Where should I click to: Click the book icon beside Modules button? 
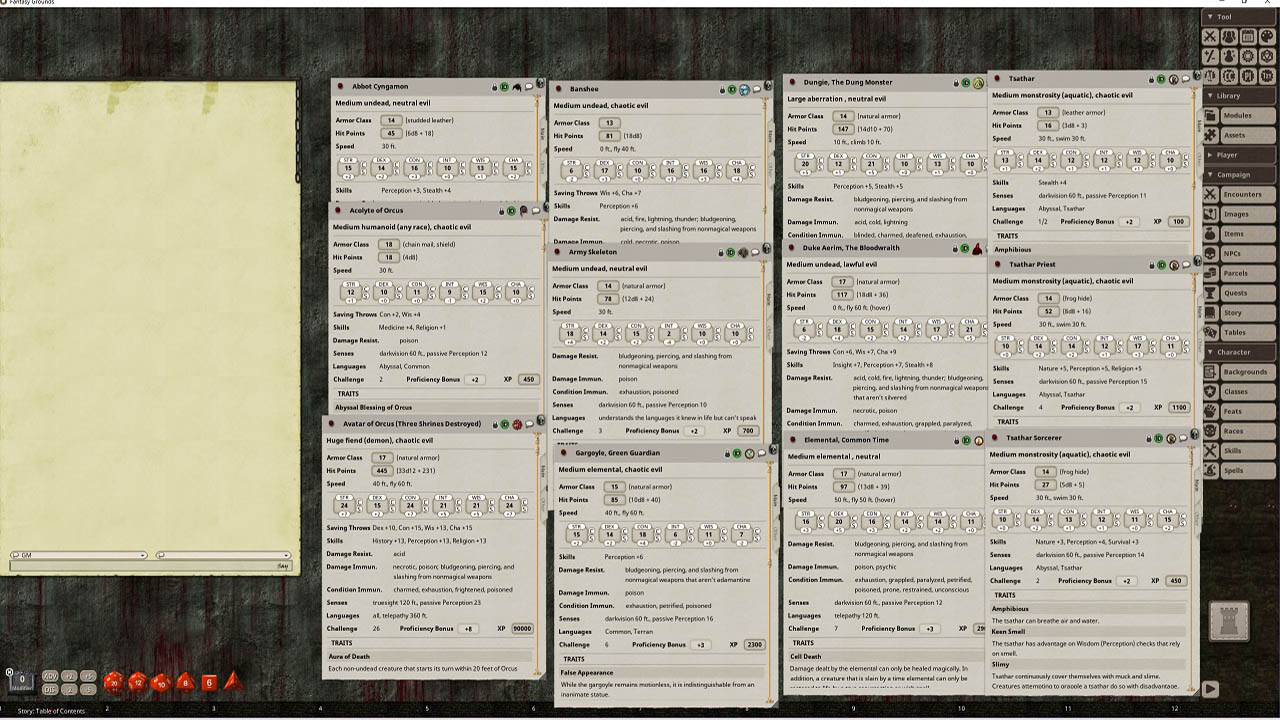tap(1211, 115)
